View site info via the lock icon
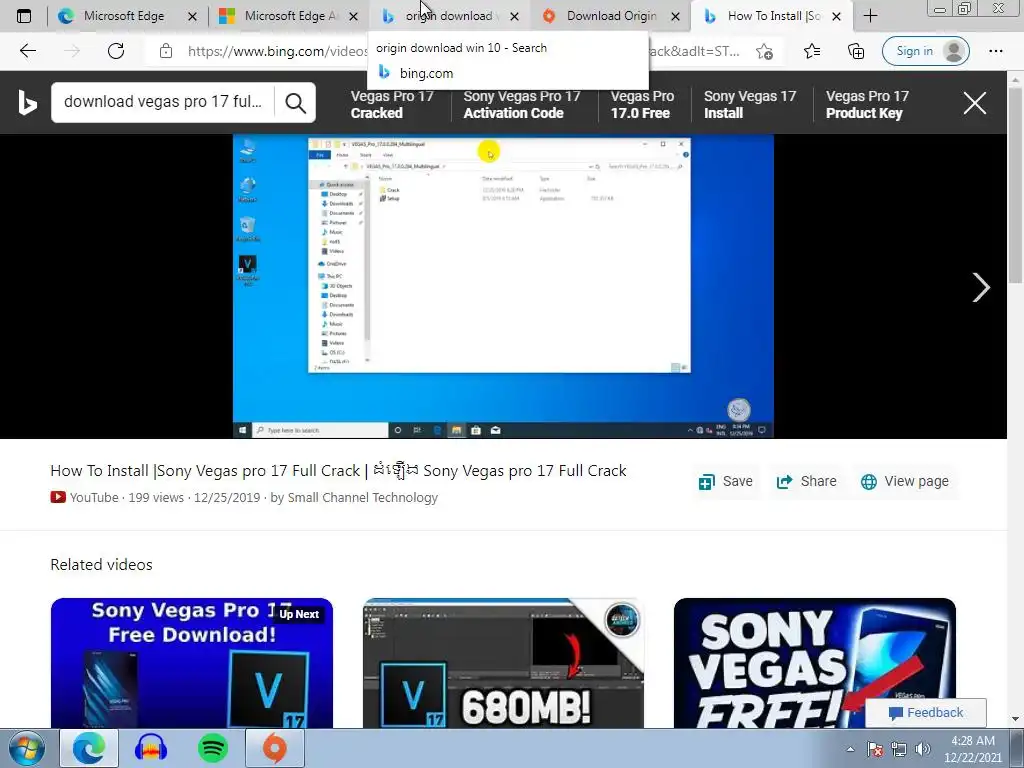 point(166,51)
